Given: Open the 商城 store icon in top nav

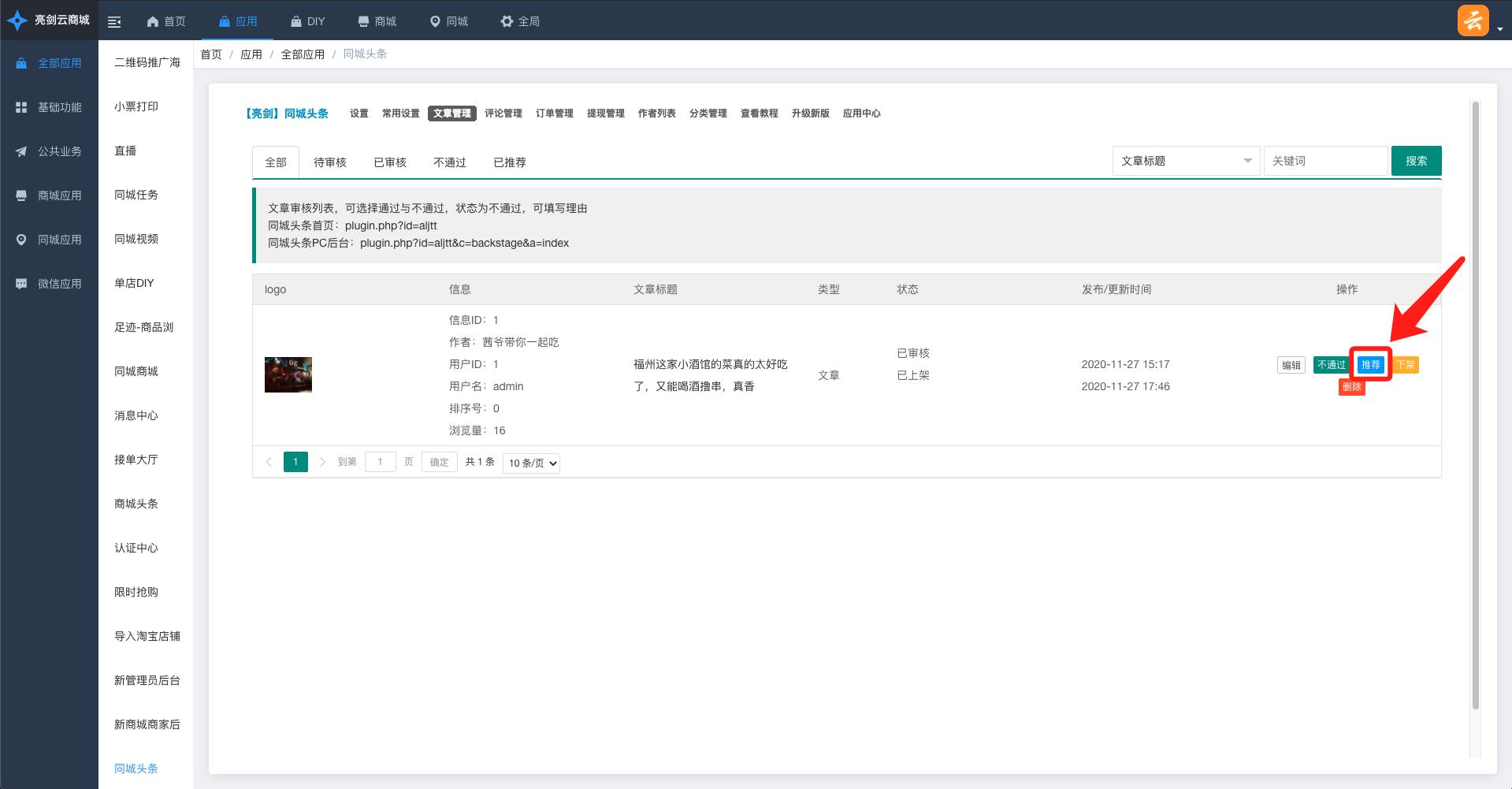Looking at the screenshot, I should 363,22.
